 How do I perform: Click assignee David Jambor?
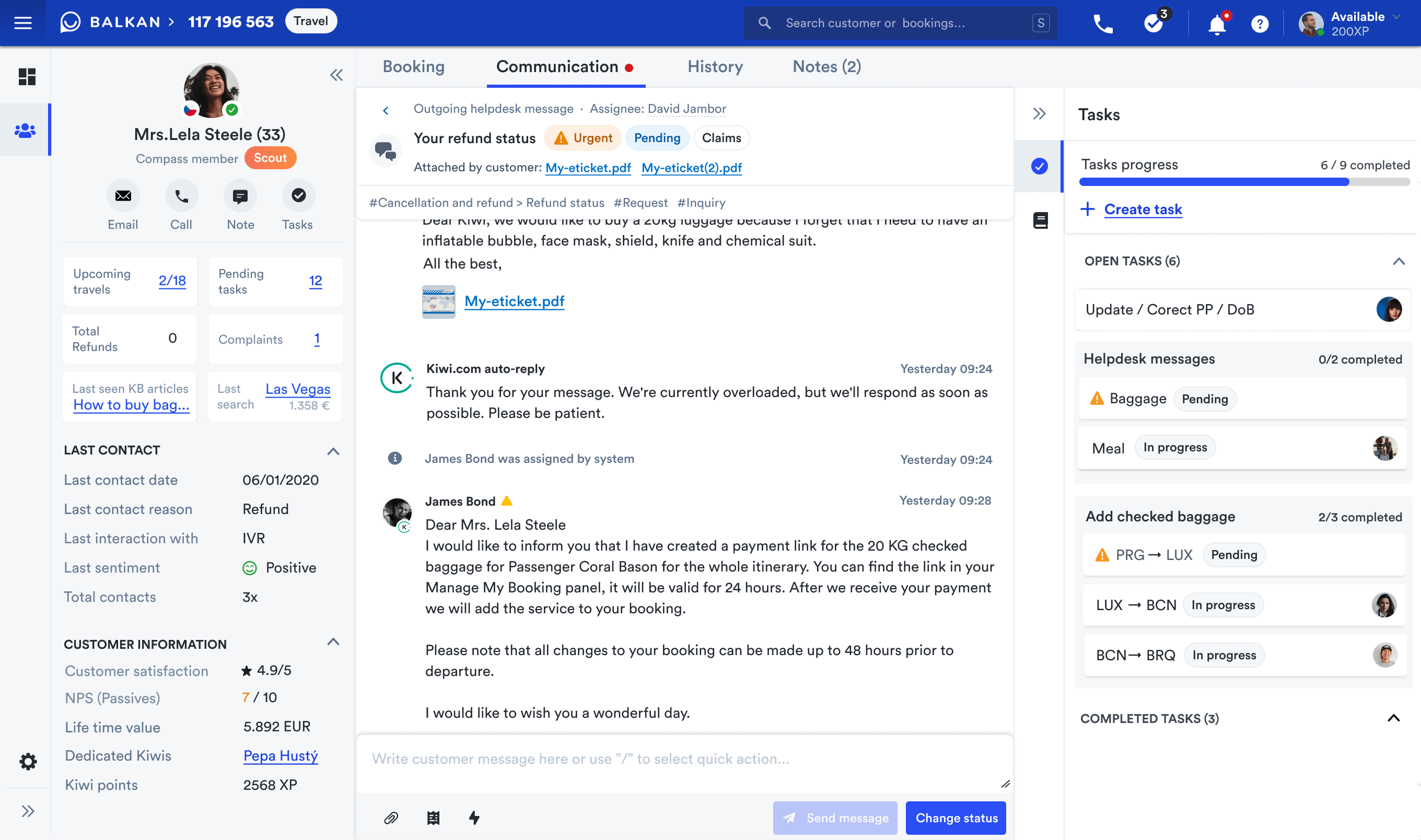click(x=686, y=109)
